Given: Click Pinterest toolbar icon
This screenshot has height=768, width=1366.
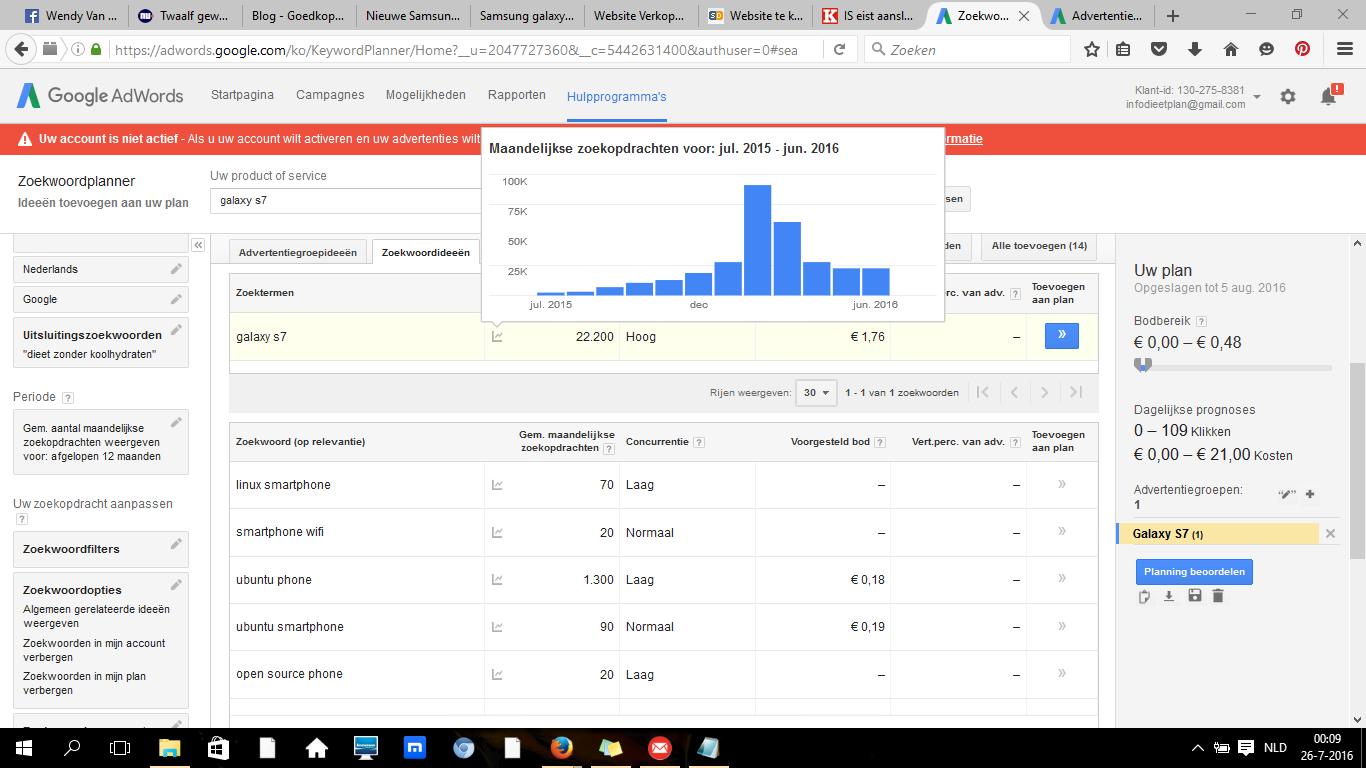Looking at the screenshot, I should tap(1303, 49).
